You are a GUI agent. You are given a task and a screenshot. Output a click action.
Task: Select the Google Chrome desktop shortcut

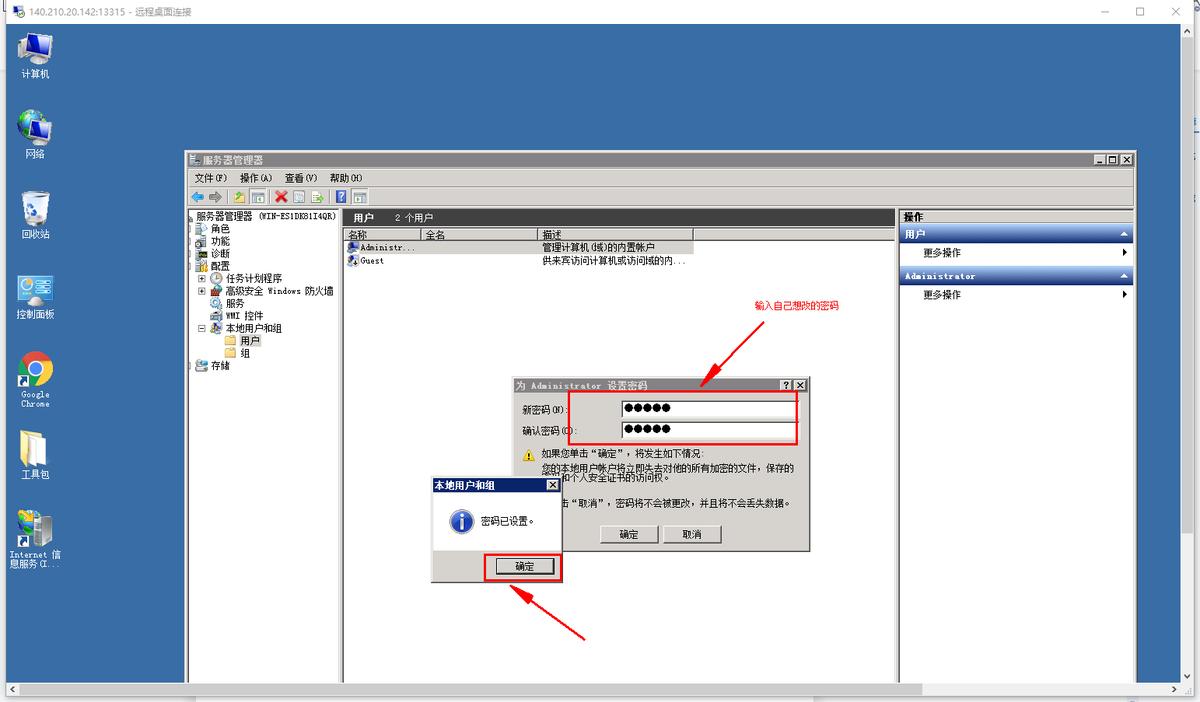coord(35,380)
